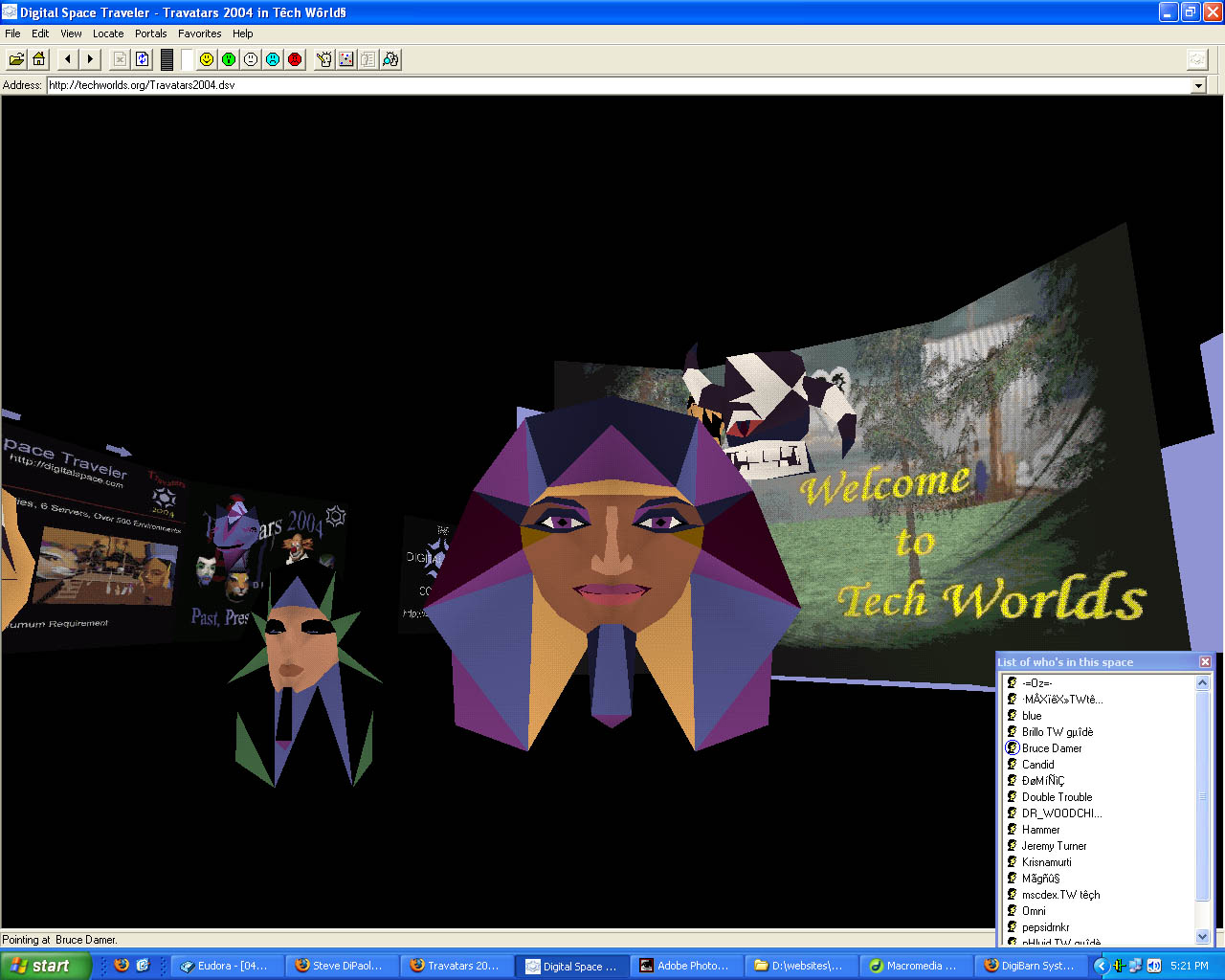Open the Favorites menu
Image resolution: width=1225 pixels, height=980 pixels.
(x=200, y=33)
